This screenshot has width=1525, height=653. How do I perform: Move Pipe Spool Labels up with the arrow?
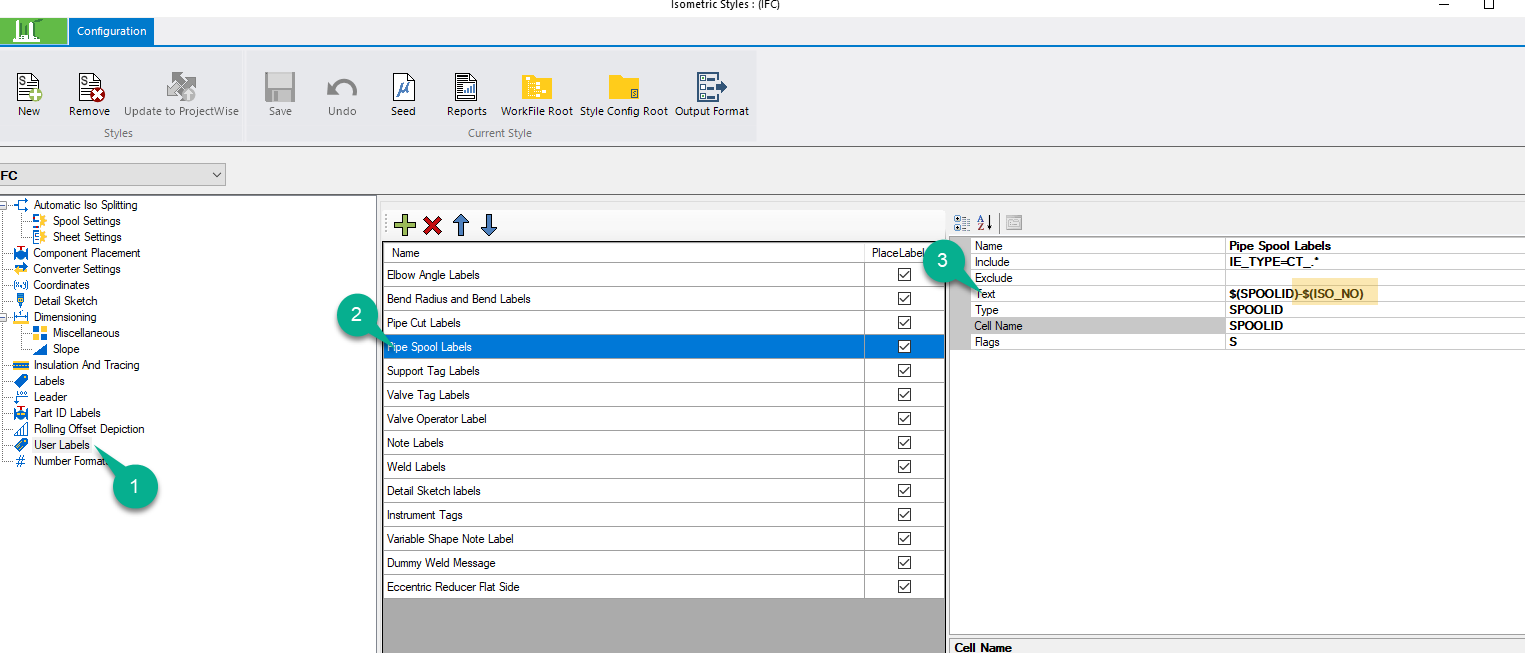click(x=461, y=225)
